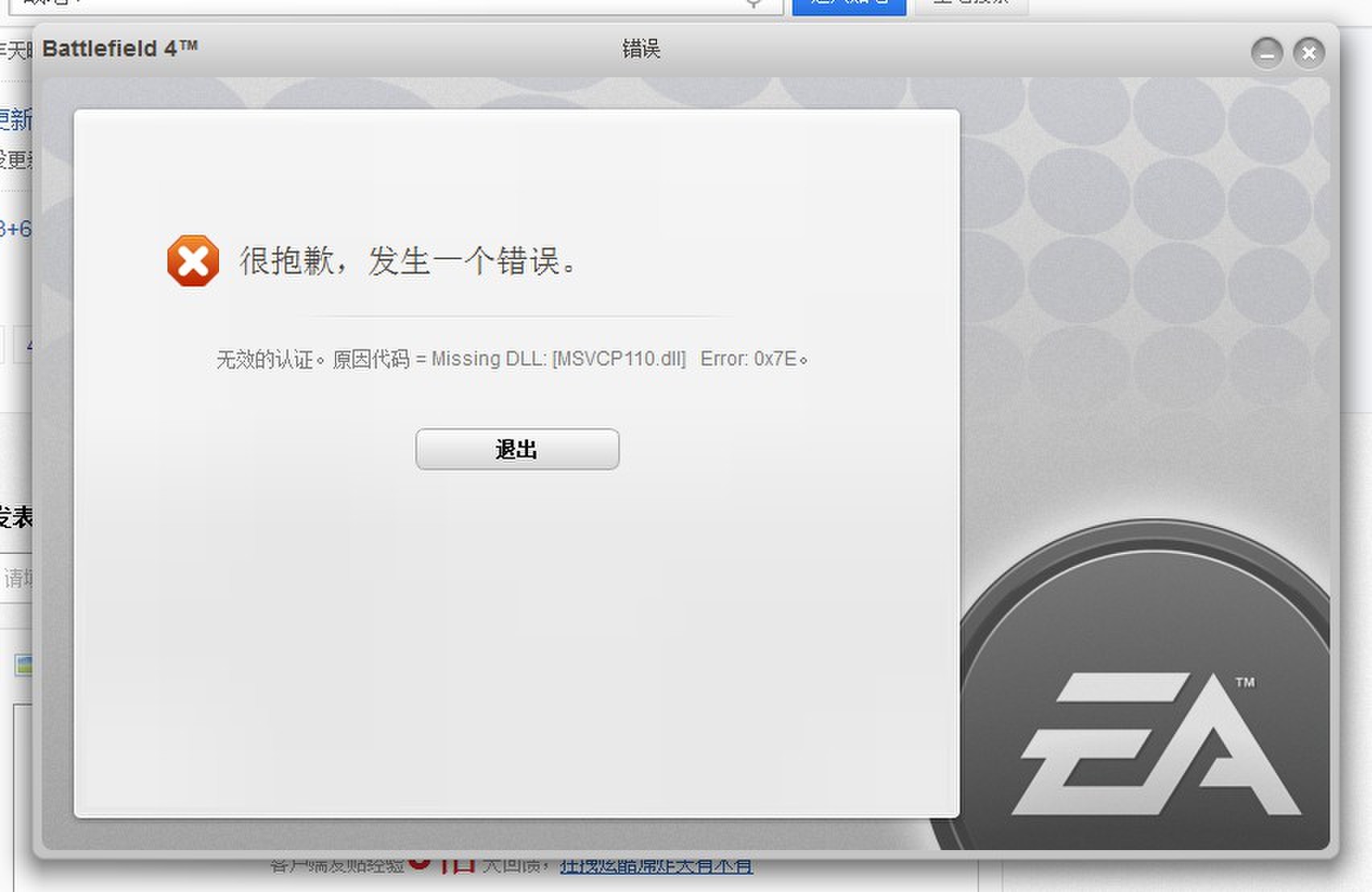1372x892 pixels.
Task: Click the blue button in background browser
Action: click(x=849, y=6)
